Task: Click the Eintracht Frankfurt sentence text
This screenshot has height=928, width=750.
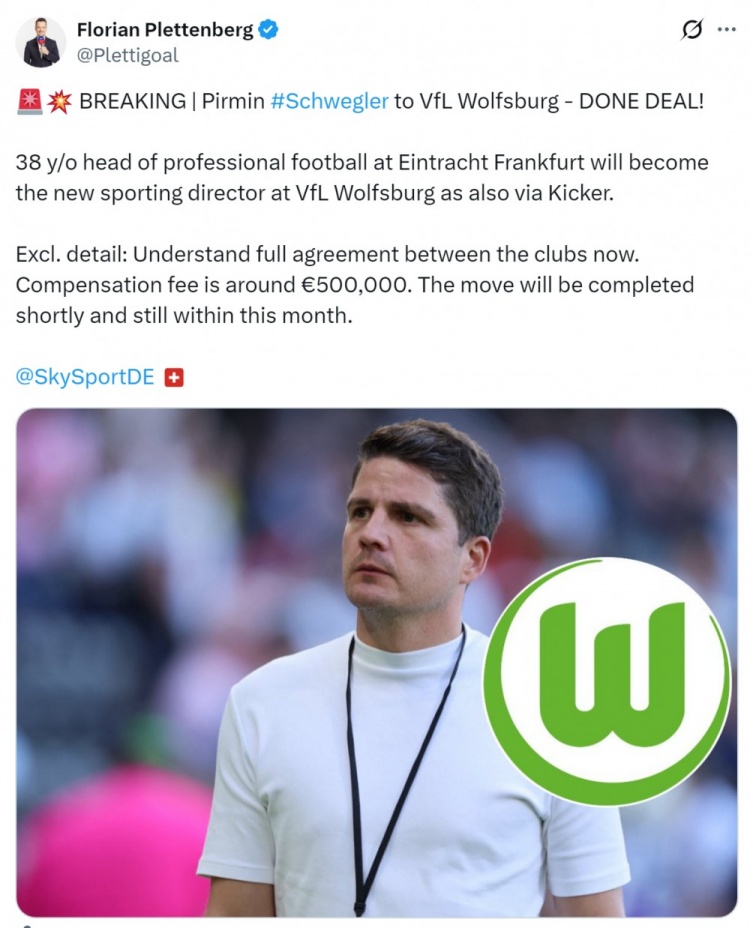Action: pyautogui.click(x=362, y=178)
